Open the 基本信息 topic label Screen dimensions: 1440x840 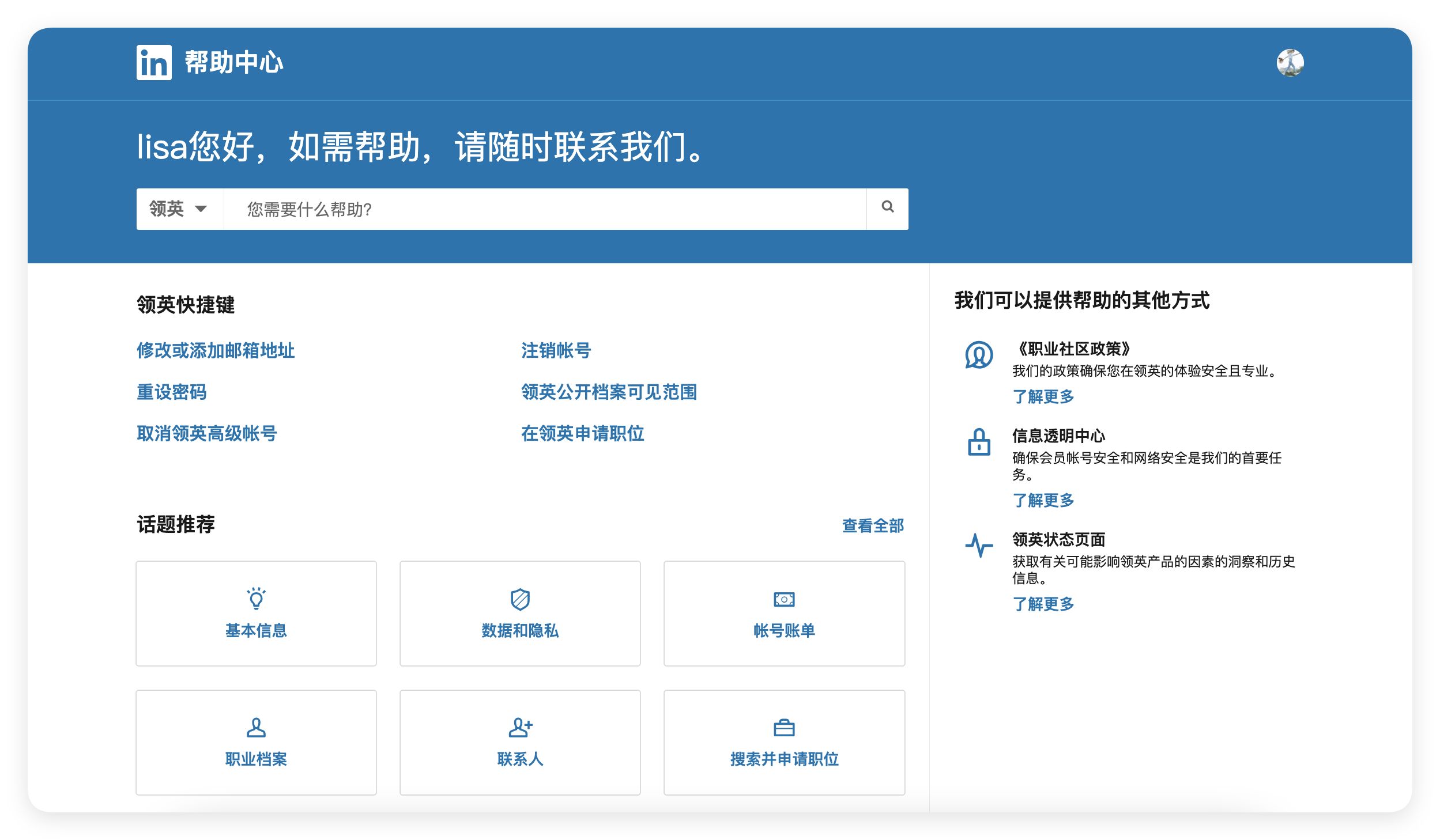[256, 630]
